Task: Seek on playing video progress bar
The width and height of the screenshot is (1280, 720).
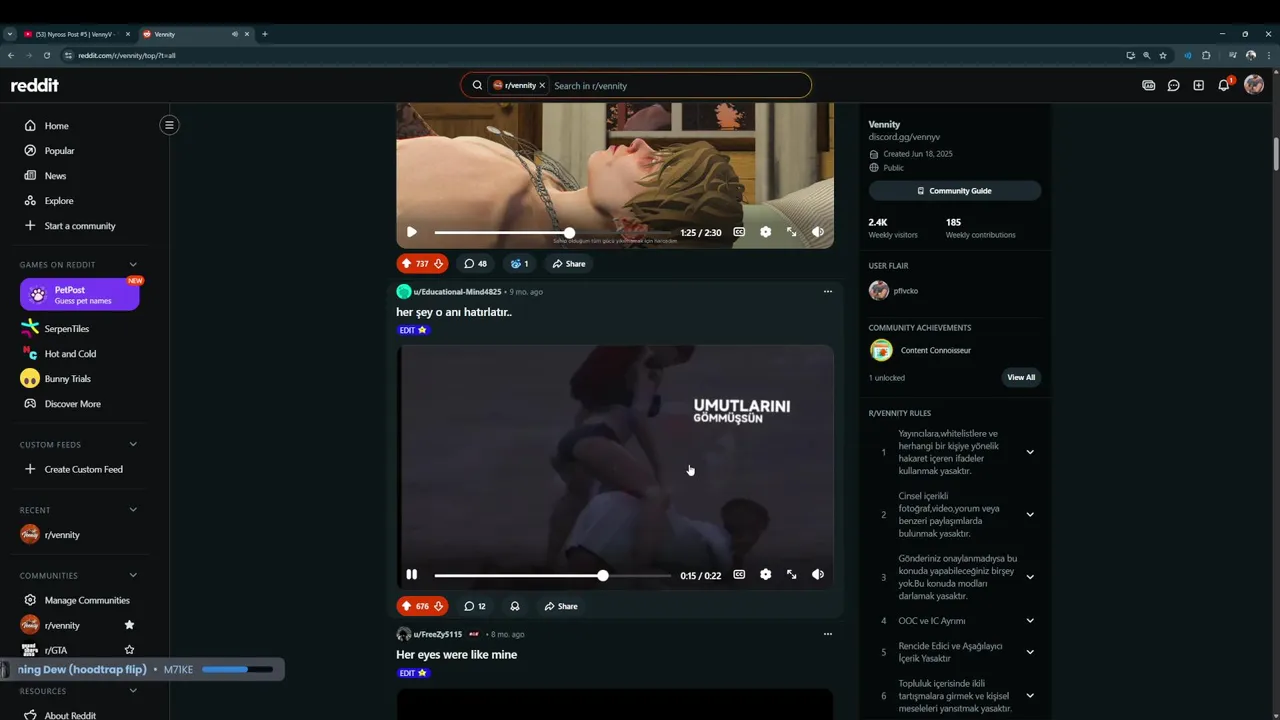Action: point(552,575)
